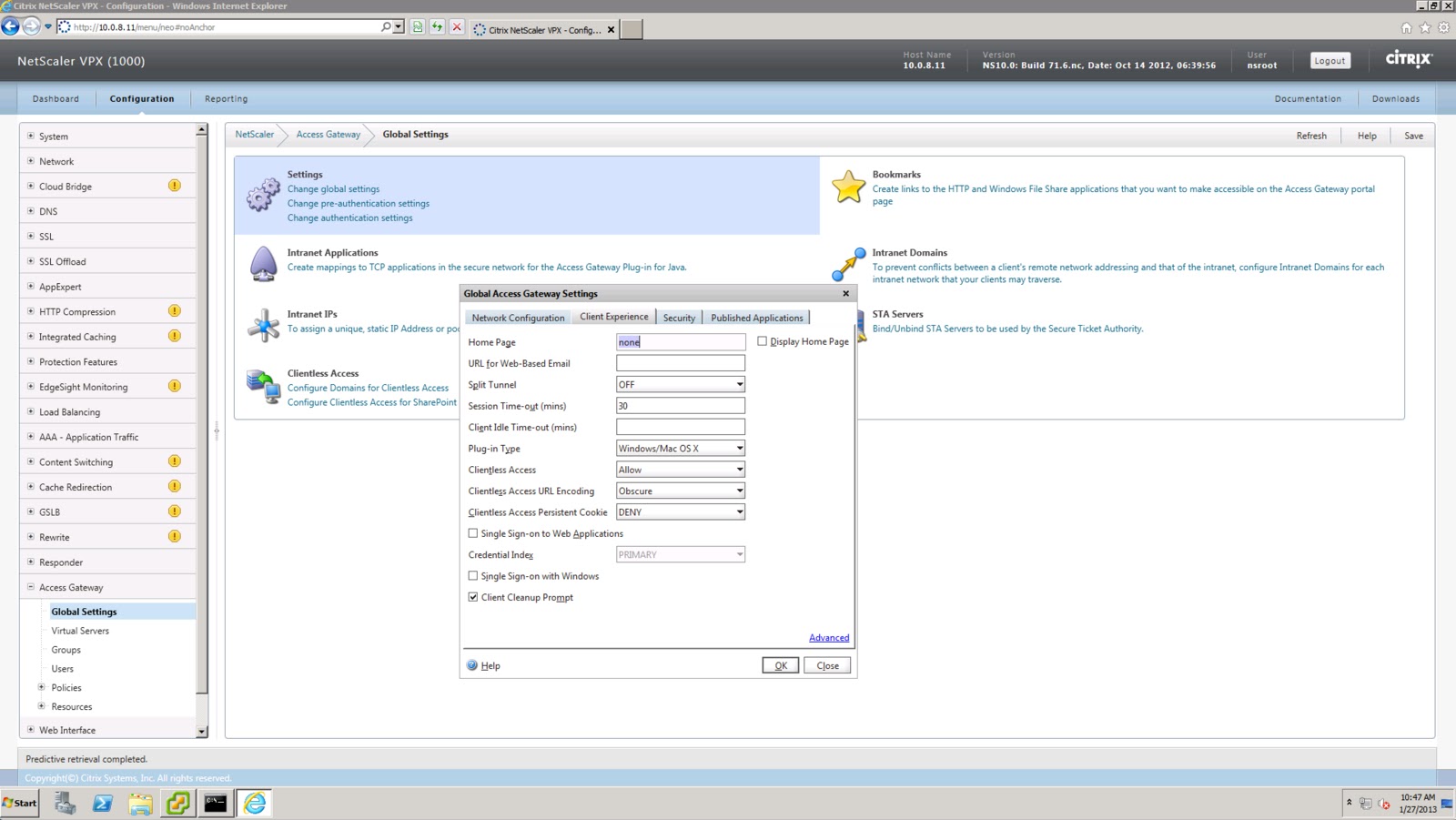Click the warning icon beside Content Switching
This screenshot has width=1456, height=820.
[x=175, y=461]
